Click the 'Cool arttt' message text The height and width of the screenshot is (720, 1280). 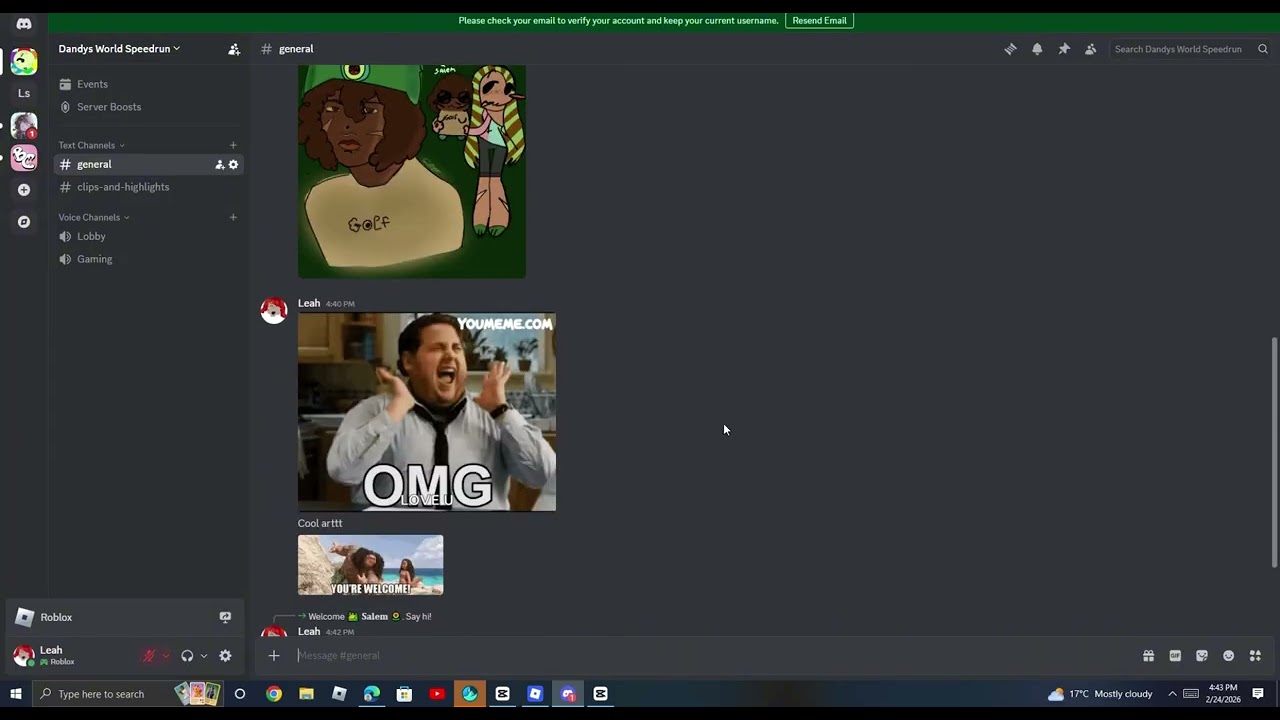pos(320,523)
